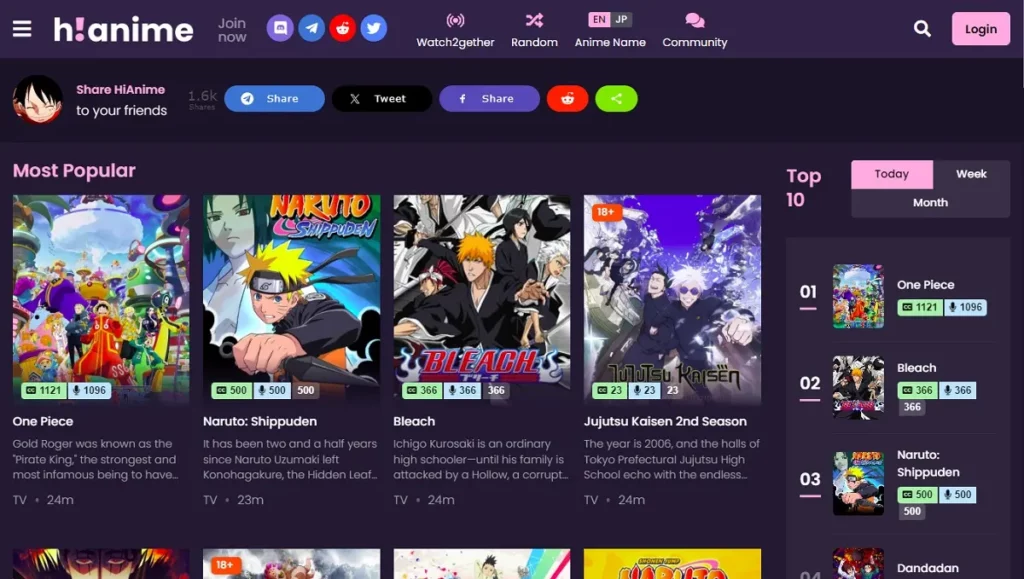Click the 1121 subtitle badge on One Piece poster
1024x579 pixels.
44,390
